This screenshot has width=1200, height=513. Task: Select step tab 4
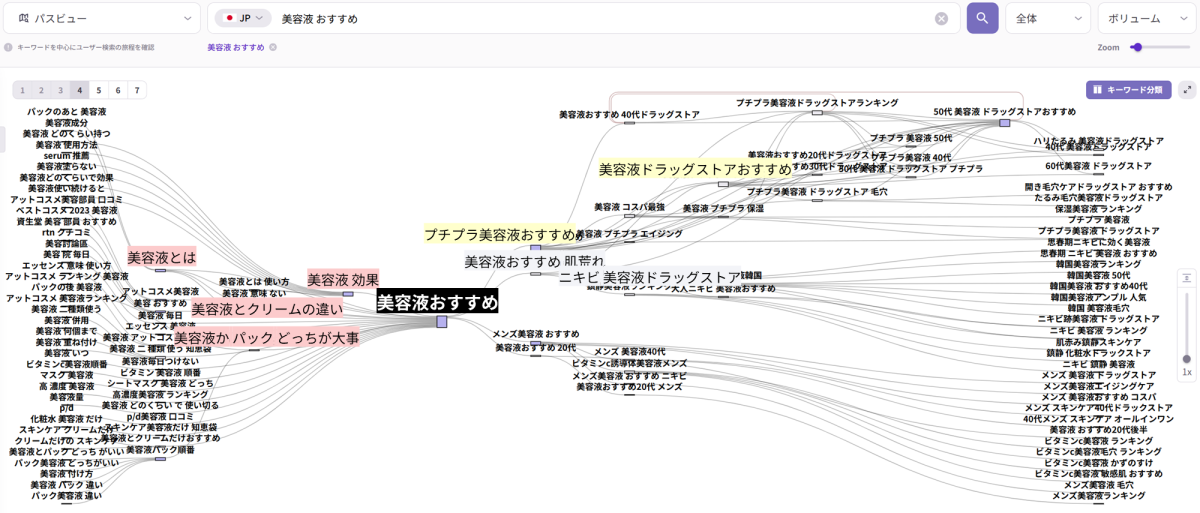tap(80, 90)
